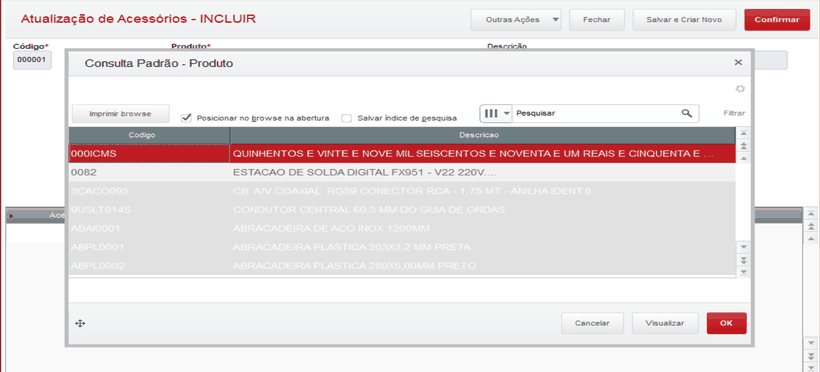The height and width of the screenshot is (372, 820).
Task: Select product code ABAI0001
Action: tap(149, 229)
